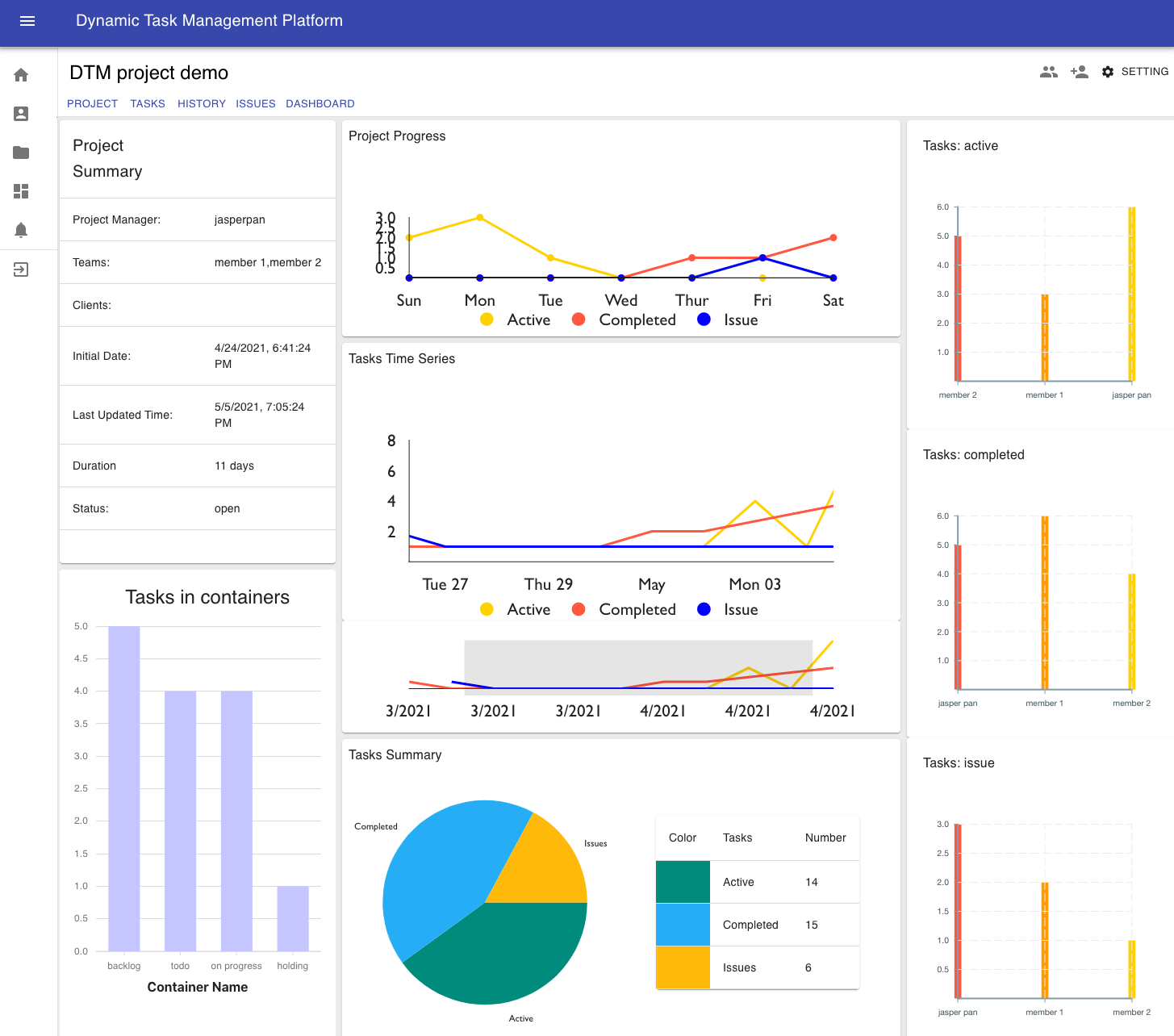Switch to the HISTORY tab
The image size is (1174, 1036).
click(x=202, y=104)
